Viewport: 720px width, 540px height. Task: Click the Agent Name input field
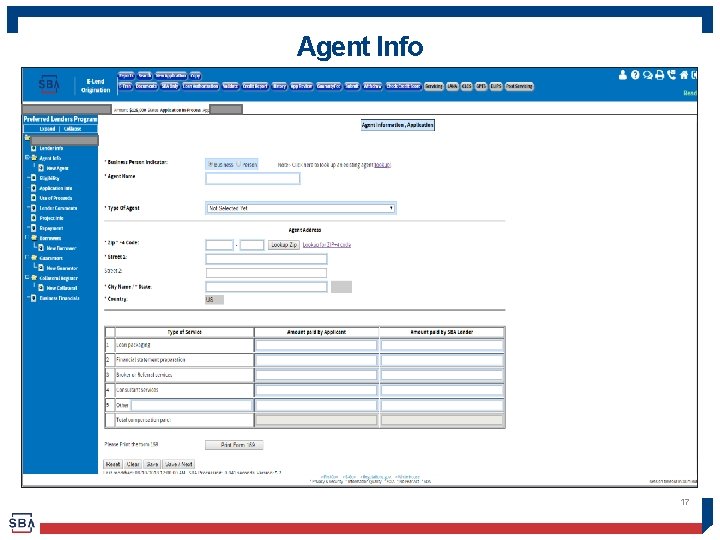(253, 178)
